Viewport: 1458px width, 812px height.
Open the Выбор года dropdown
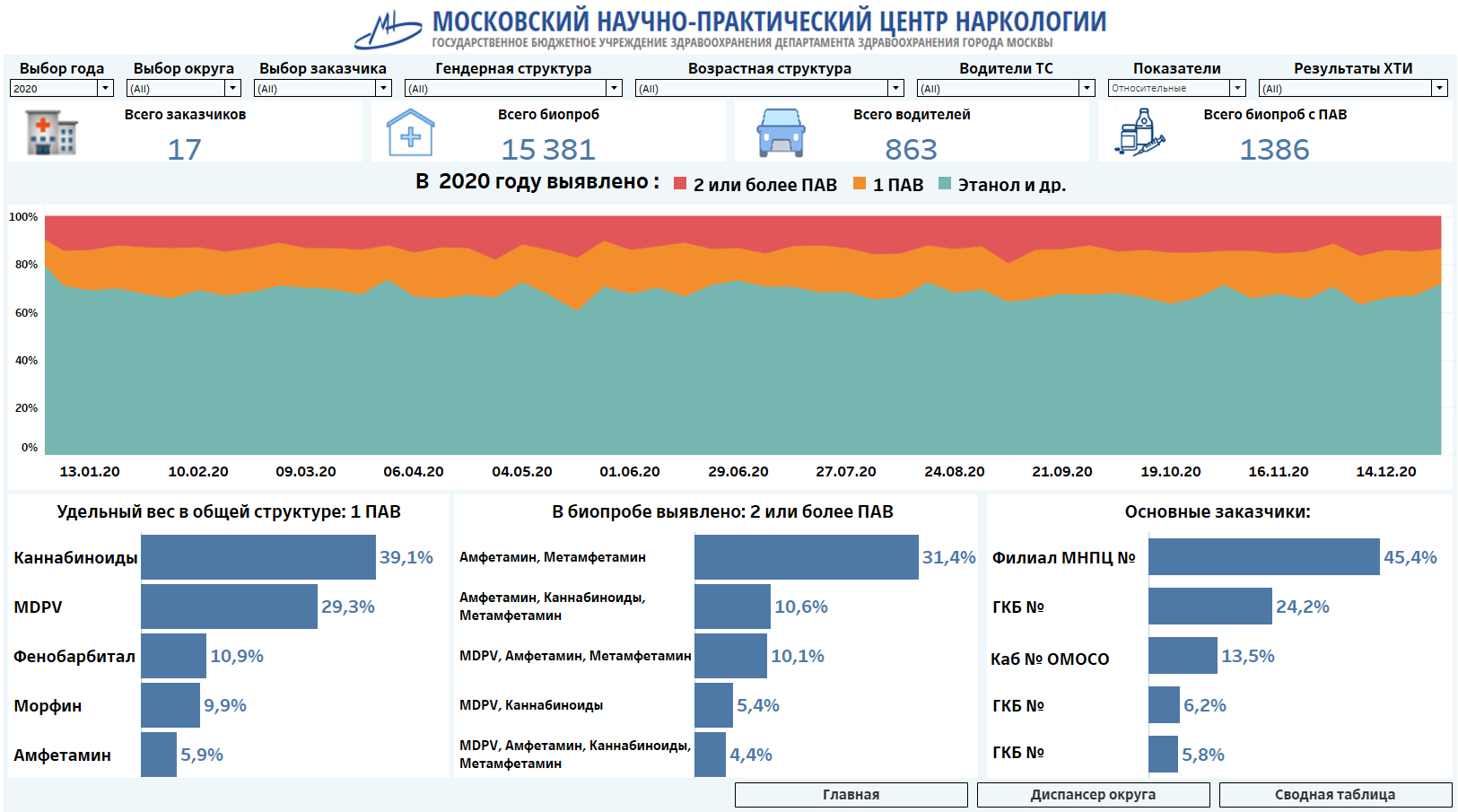coord(105,88)
